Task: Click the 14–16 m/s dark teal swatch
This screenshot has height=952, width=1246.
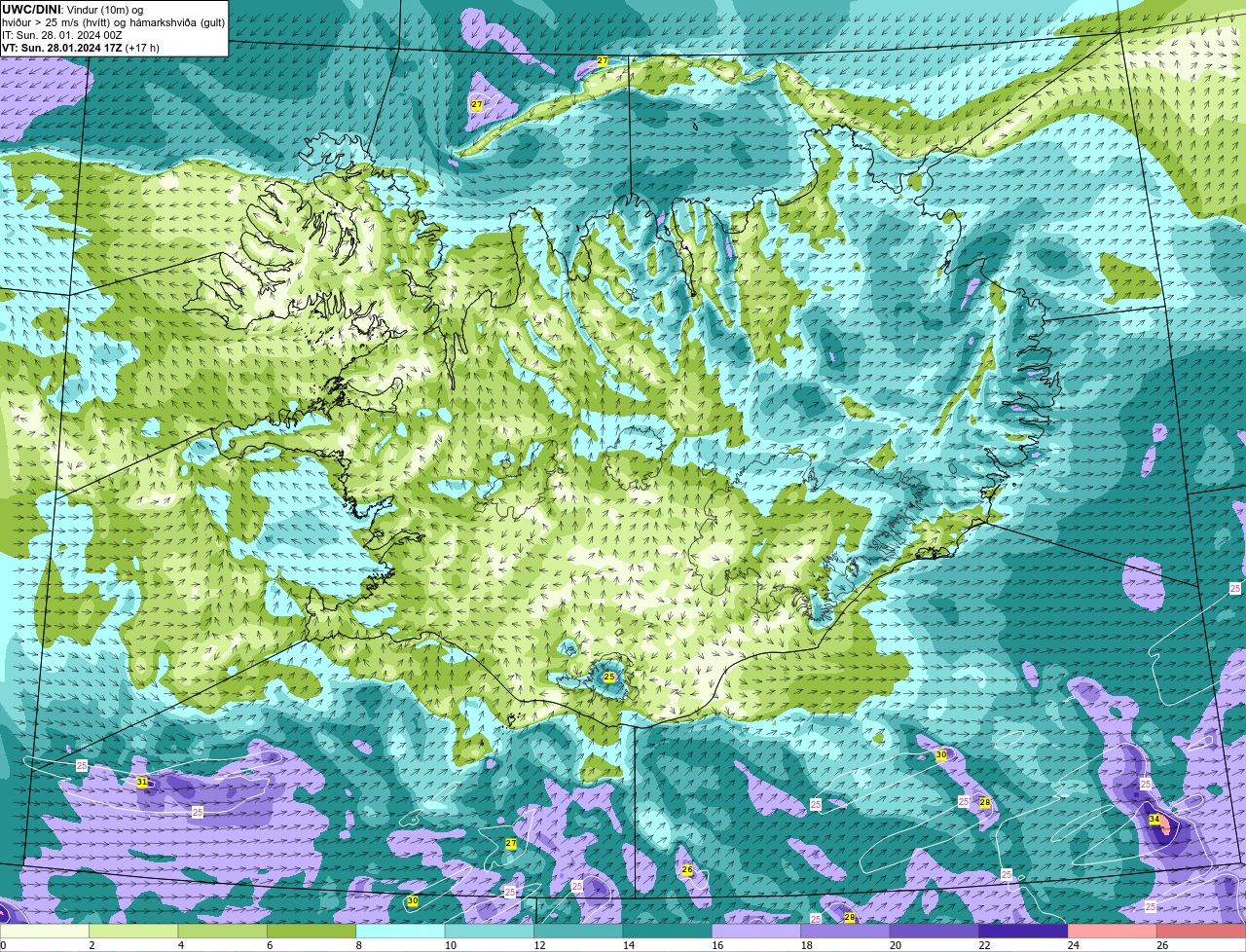Action: (668, 931)
